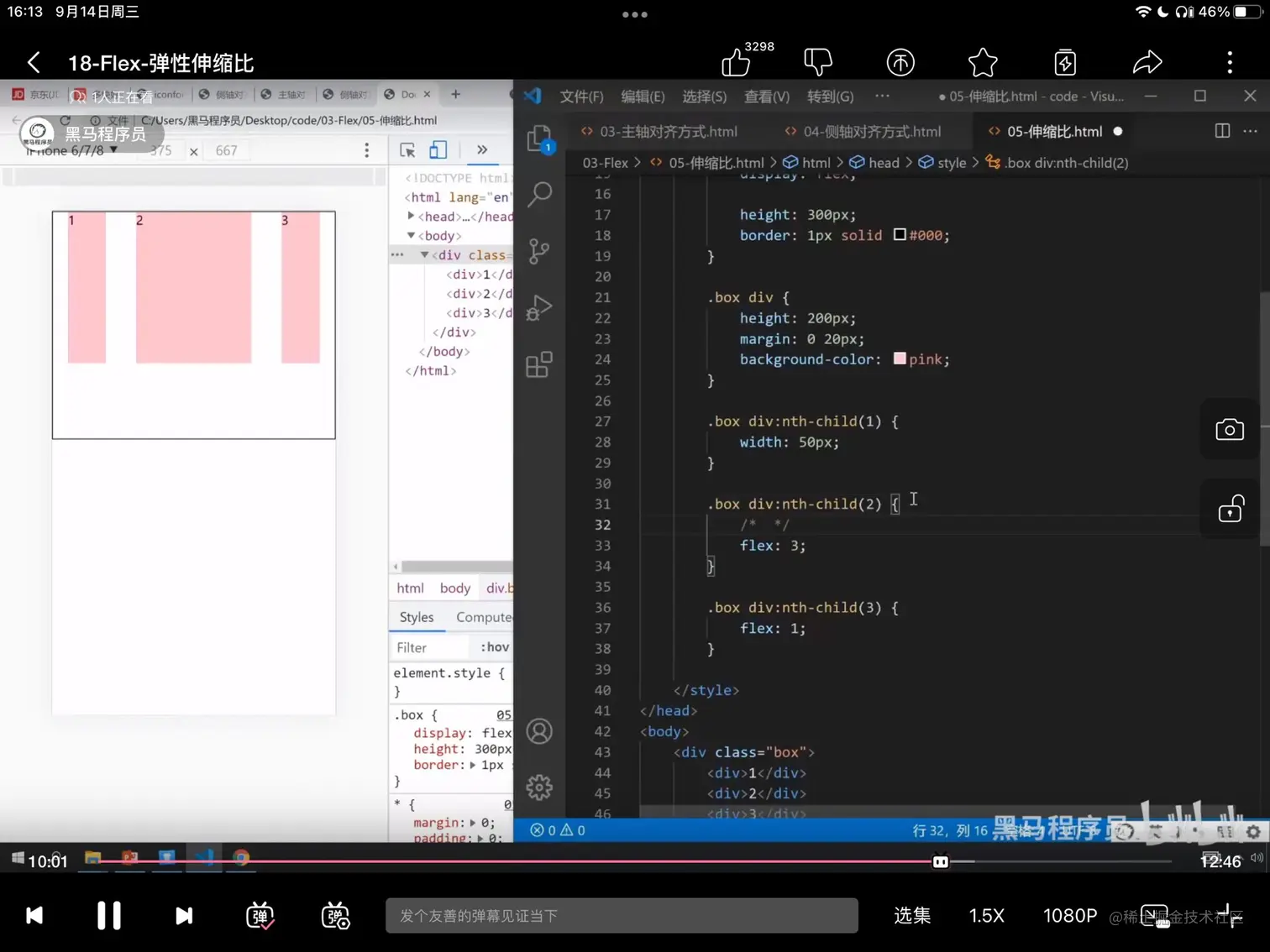Click head in breadcrumb path
The image size is (1270, 952).
[x=884, y=163]
